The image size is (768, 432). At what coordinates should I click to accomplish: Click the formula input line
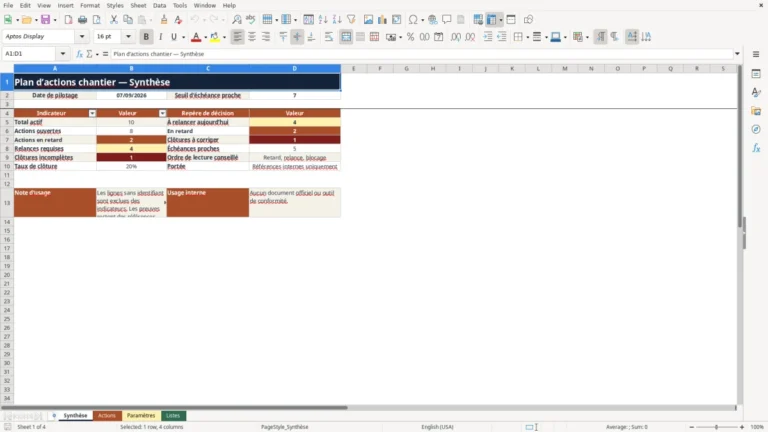(x=421, y=54)
